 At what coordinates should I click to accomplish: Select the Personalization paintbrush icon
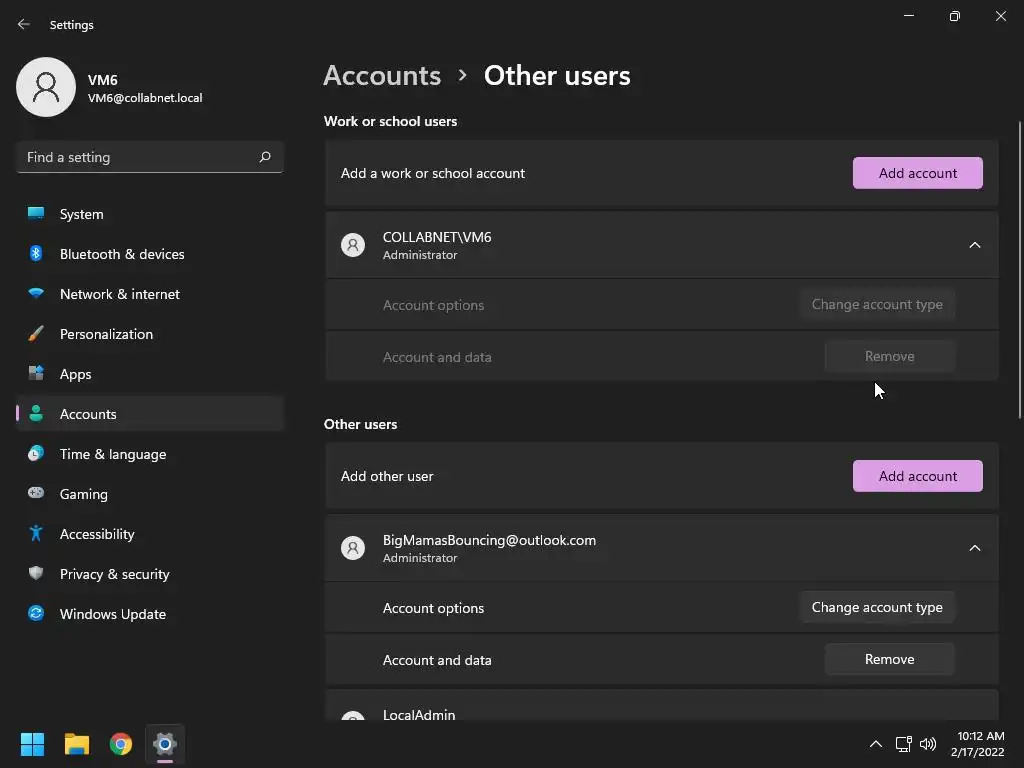(x=36, y=334)
